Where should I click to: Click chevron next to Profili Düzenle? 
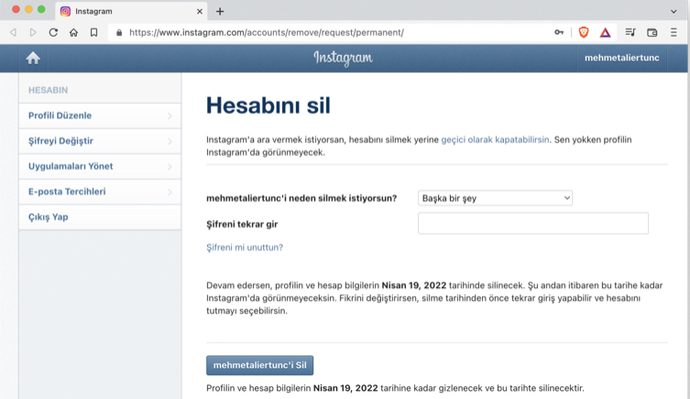[x=170, y=116]
